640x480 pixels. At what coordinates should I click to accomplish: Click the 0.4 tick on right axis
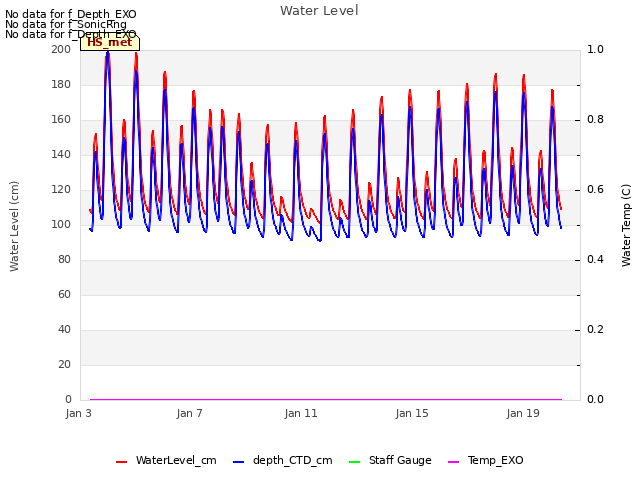pyautogui.click(x=595, y=260)
